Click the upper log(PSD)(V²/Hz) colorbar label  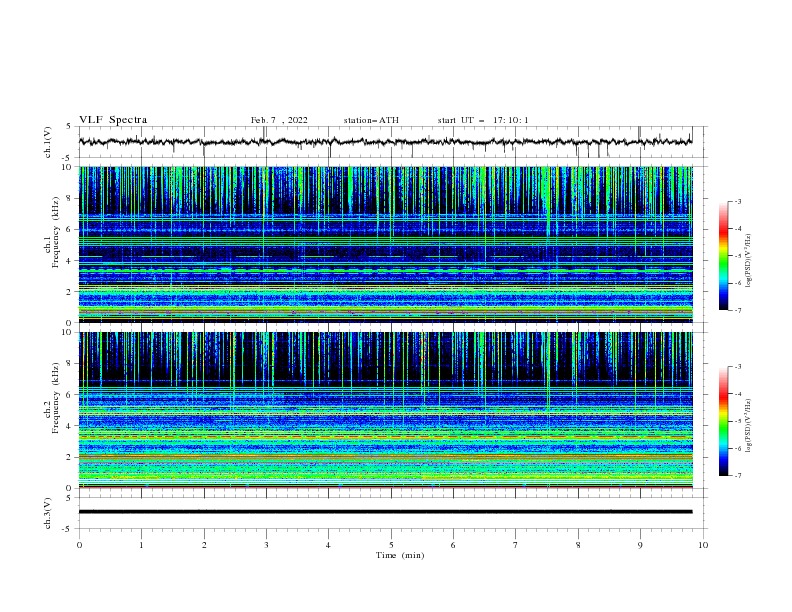click(x=749, y=261)
